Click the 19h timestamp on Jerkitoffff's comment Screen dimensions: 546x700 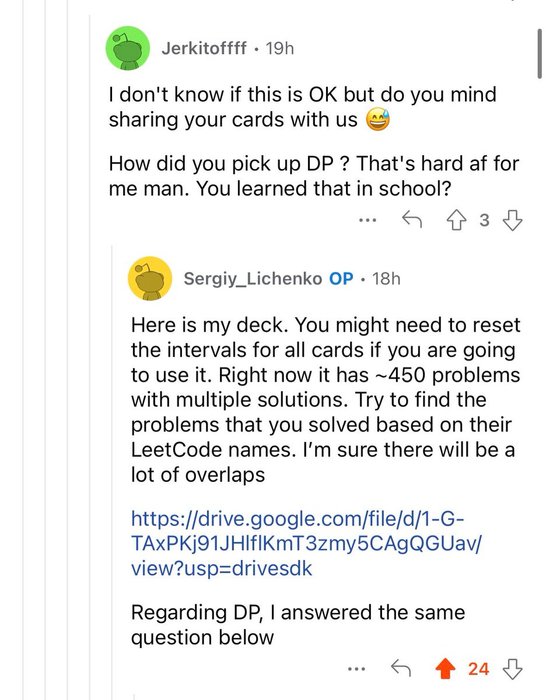click(x=280, y=48)
